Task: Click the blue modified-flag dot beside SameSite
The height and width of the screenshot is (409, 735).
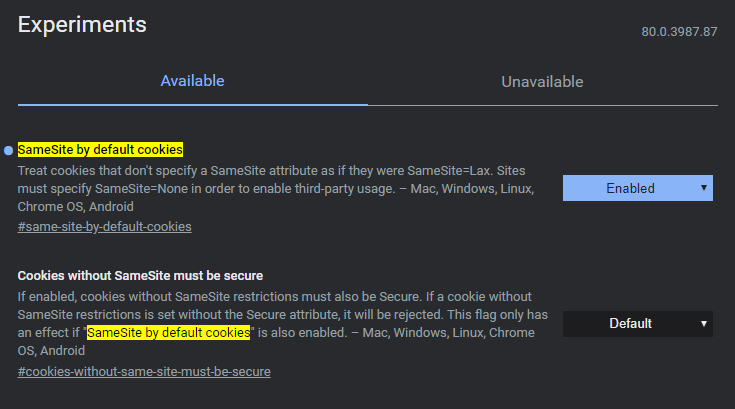Action: (x=8, y=150)
